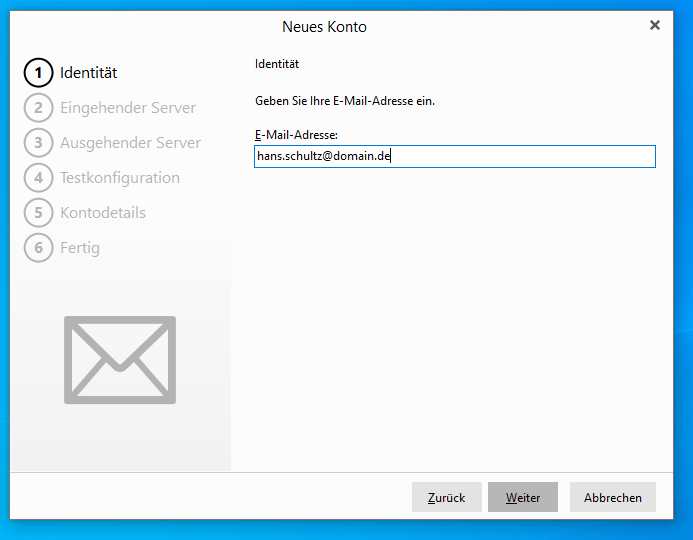Viewport: 693px width, 540px height.
Task: Close the Neues Konto dialog
Action: pos(655,26)
